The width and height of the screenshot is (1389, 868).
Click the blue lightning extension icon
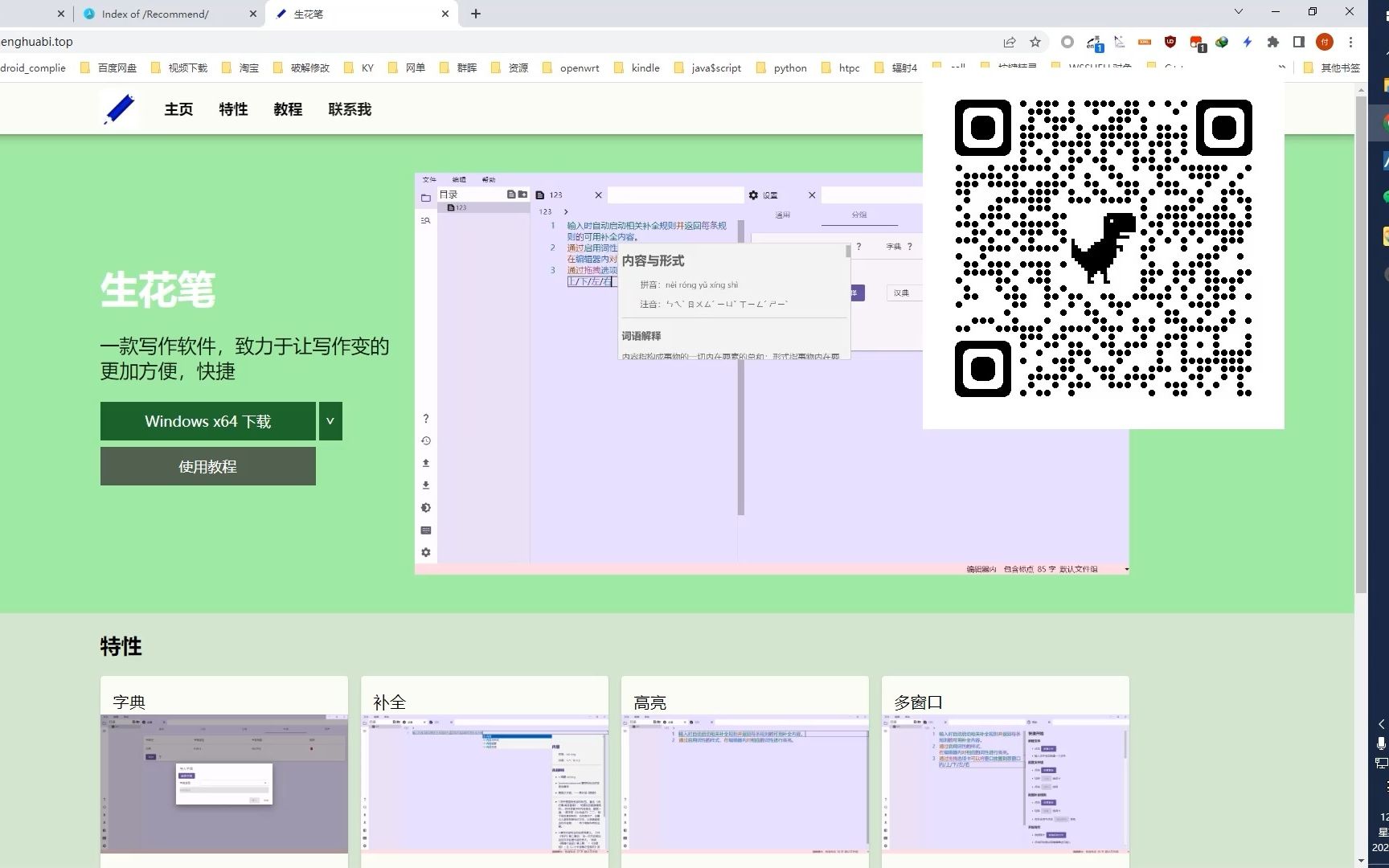click(x=1248, y=42)
